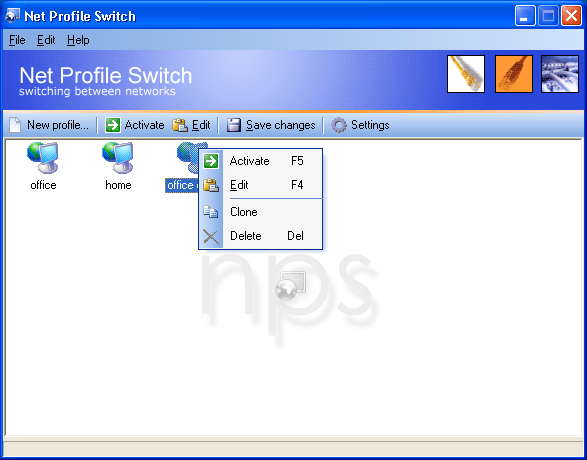Click the blue cables thumbnail in banner
Screen dimensions: 587x460
point(560,74)
